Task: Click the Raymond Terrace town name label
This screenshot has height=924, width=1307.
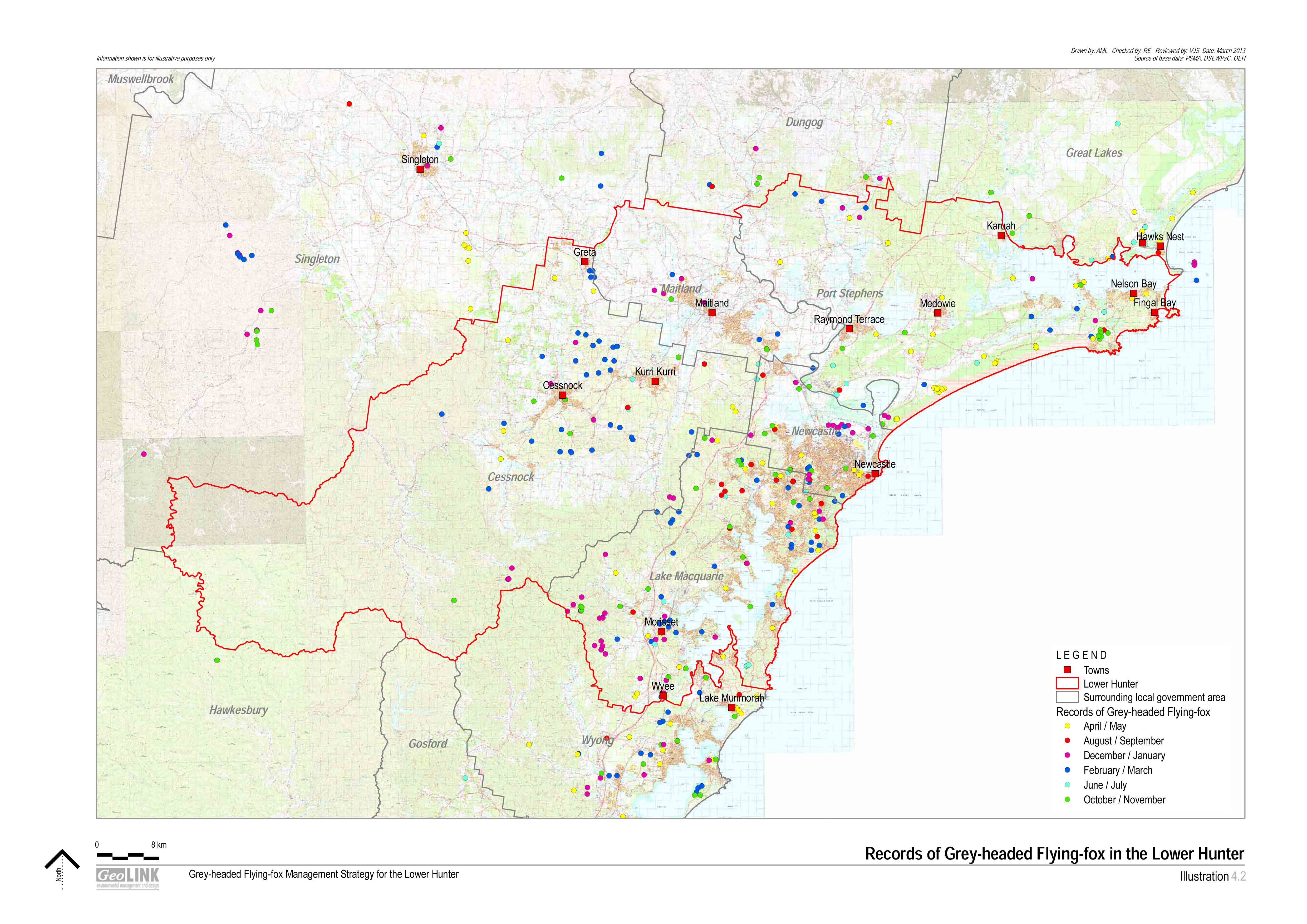Action: pos(849,319)
